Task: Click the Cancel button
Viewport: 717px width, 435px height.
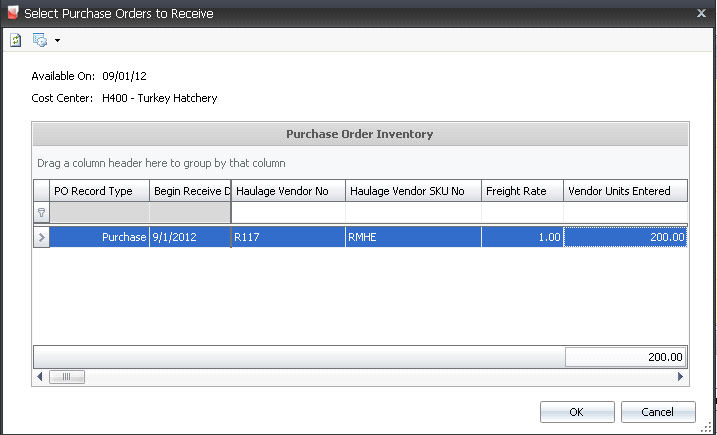Action: click(658, 412)
